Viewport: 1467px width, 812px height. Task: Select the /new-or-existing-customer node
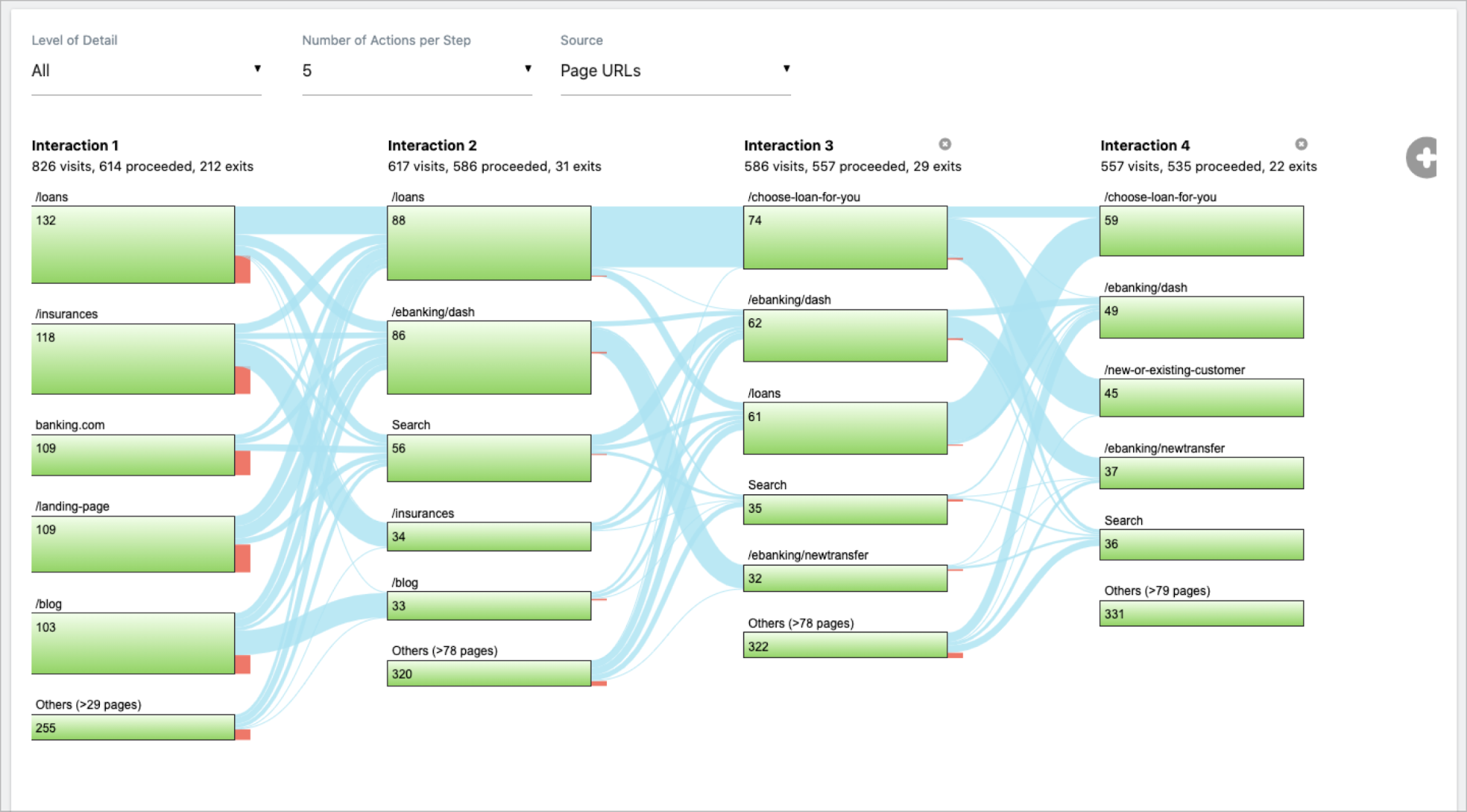[1201, 398]
